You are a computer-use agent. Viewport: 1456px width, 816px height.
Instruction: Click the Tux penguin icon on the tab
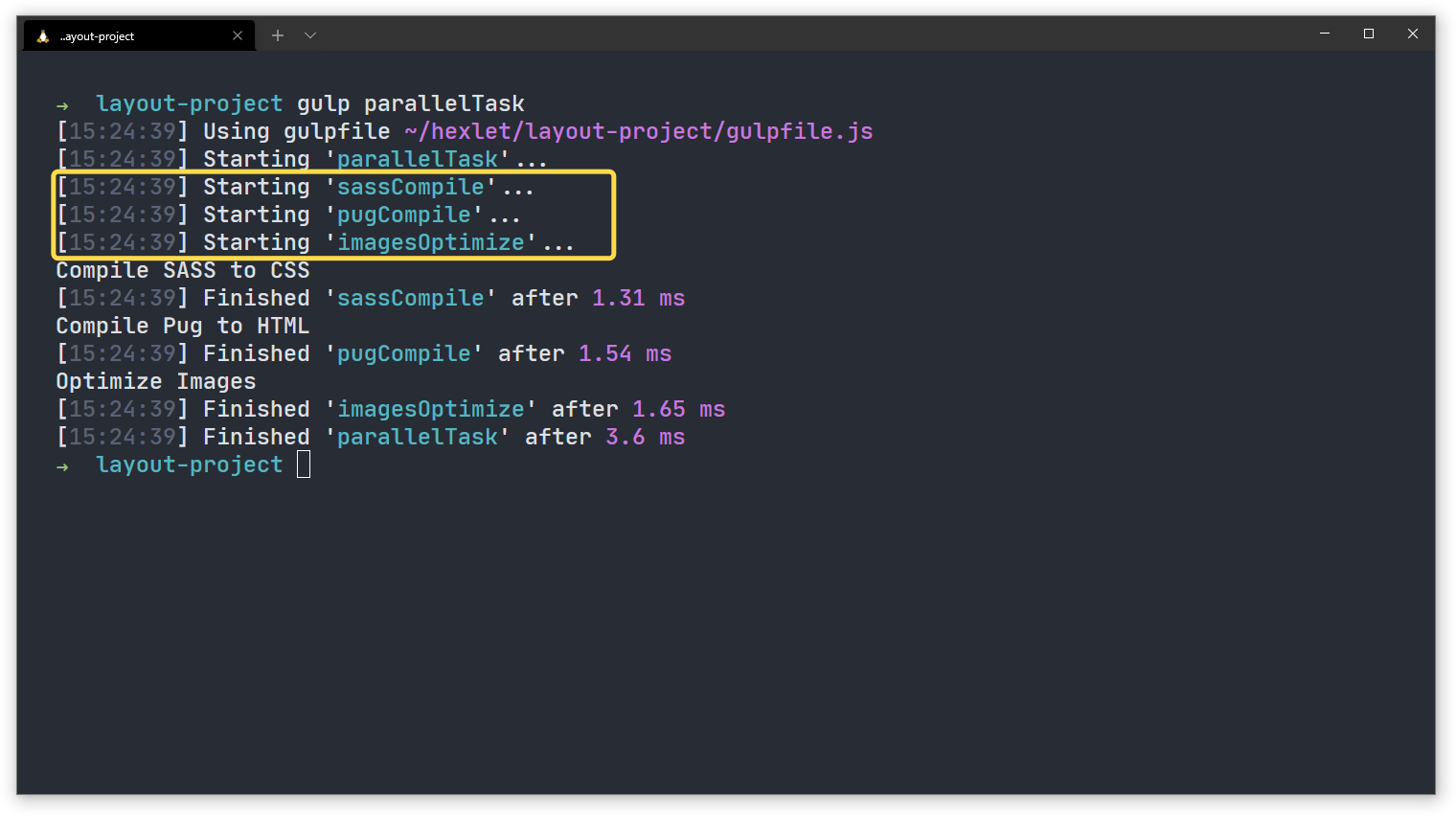[41, 34]
